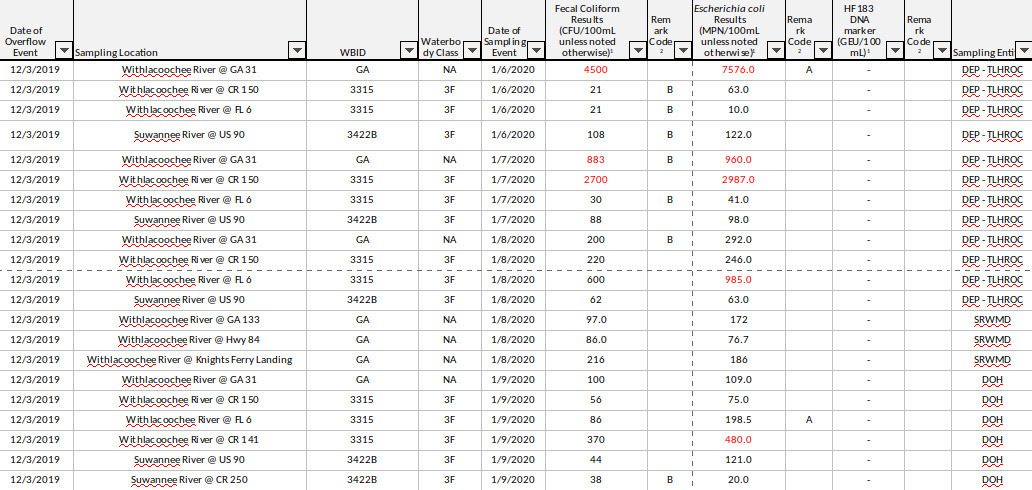Select the E. coli value 121.0
Viewport: 1032px width, 490px height.
click(738, 459)
